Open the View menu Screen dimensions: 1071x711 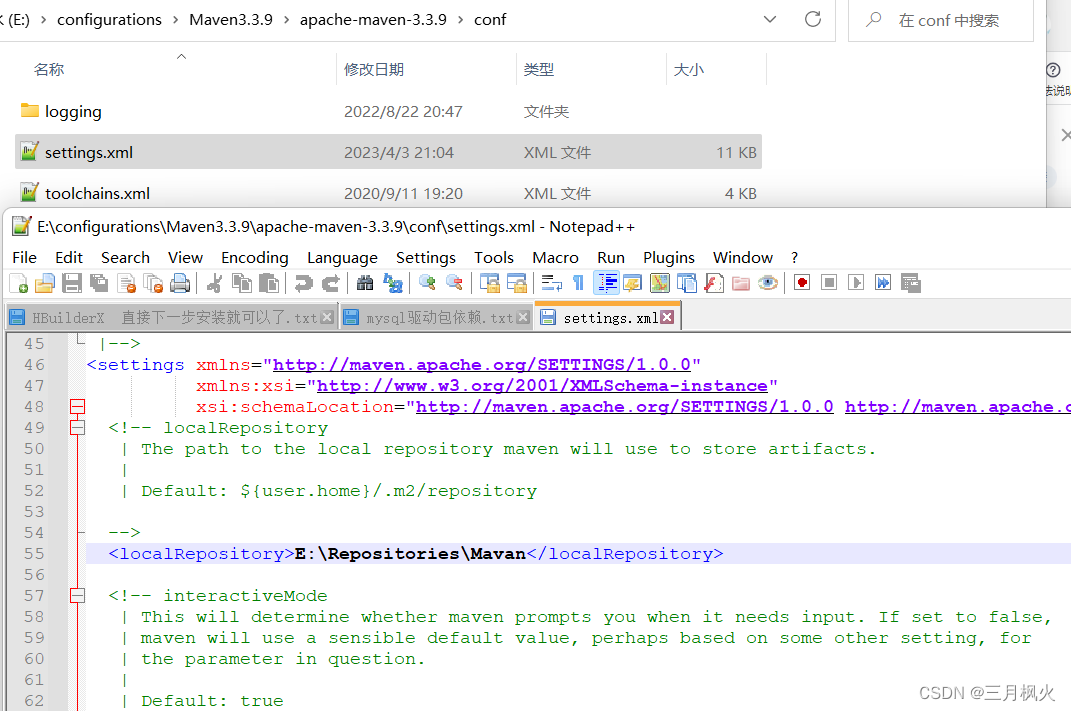pos(185,257)
